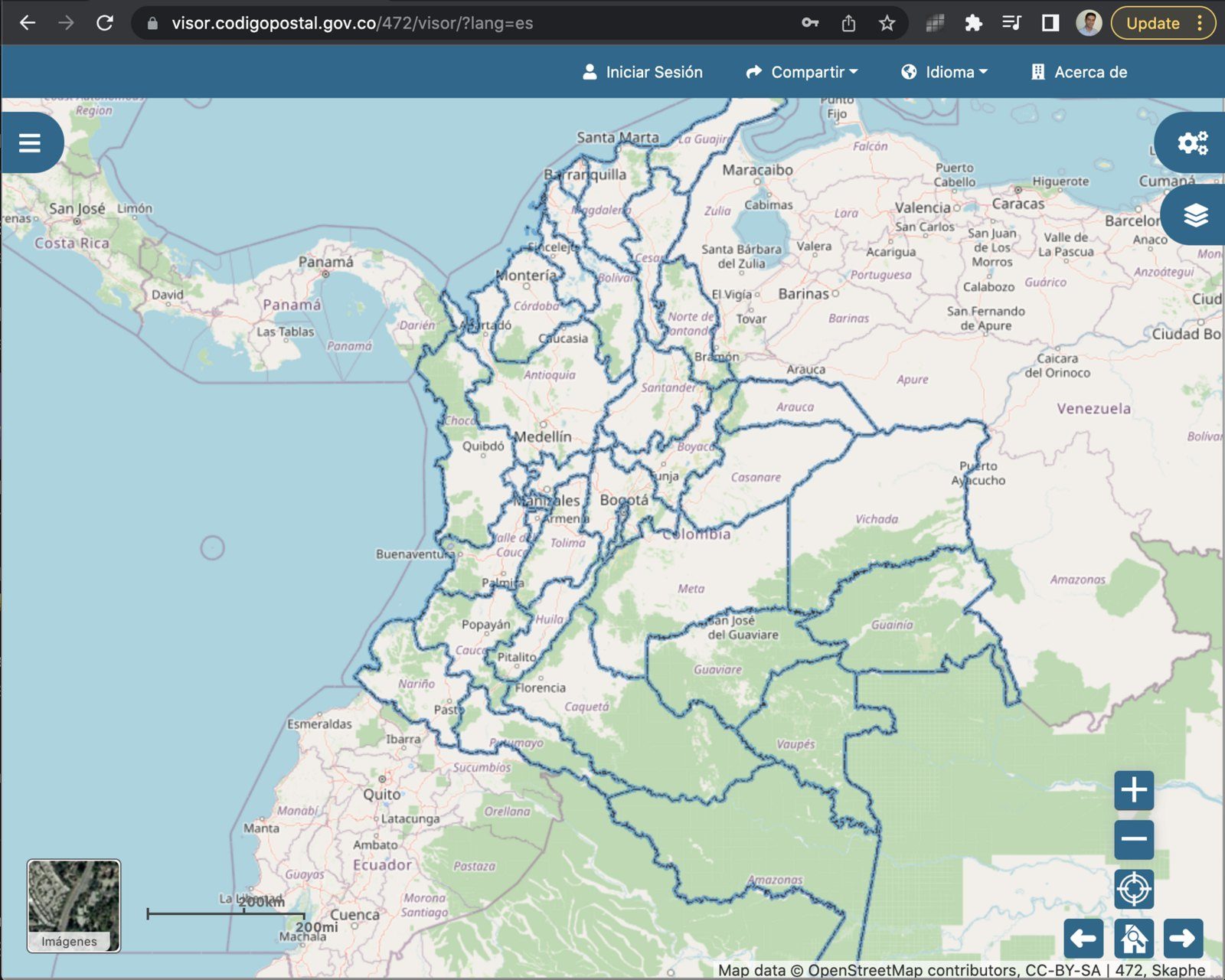Image resolution: width=1225 pixels, height=980 pixels.
Task: Click the Vaupés department label
Action: [x=795, y=744]
